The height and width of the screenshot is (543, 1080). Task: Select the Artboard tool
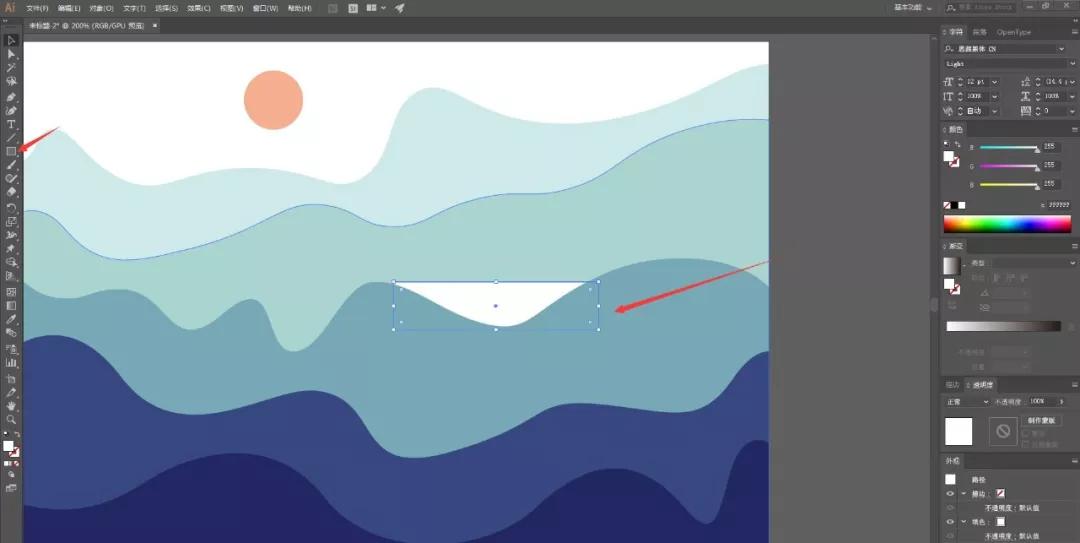11,379
